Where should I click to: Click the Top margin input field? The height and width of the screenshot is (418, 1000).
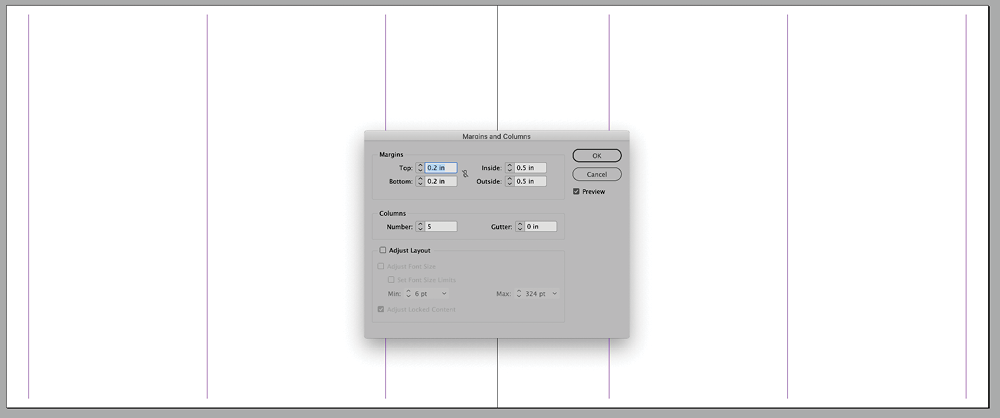click(x=441, y=168)
